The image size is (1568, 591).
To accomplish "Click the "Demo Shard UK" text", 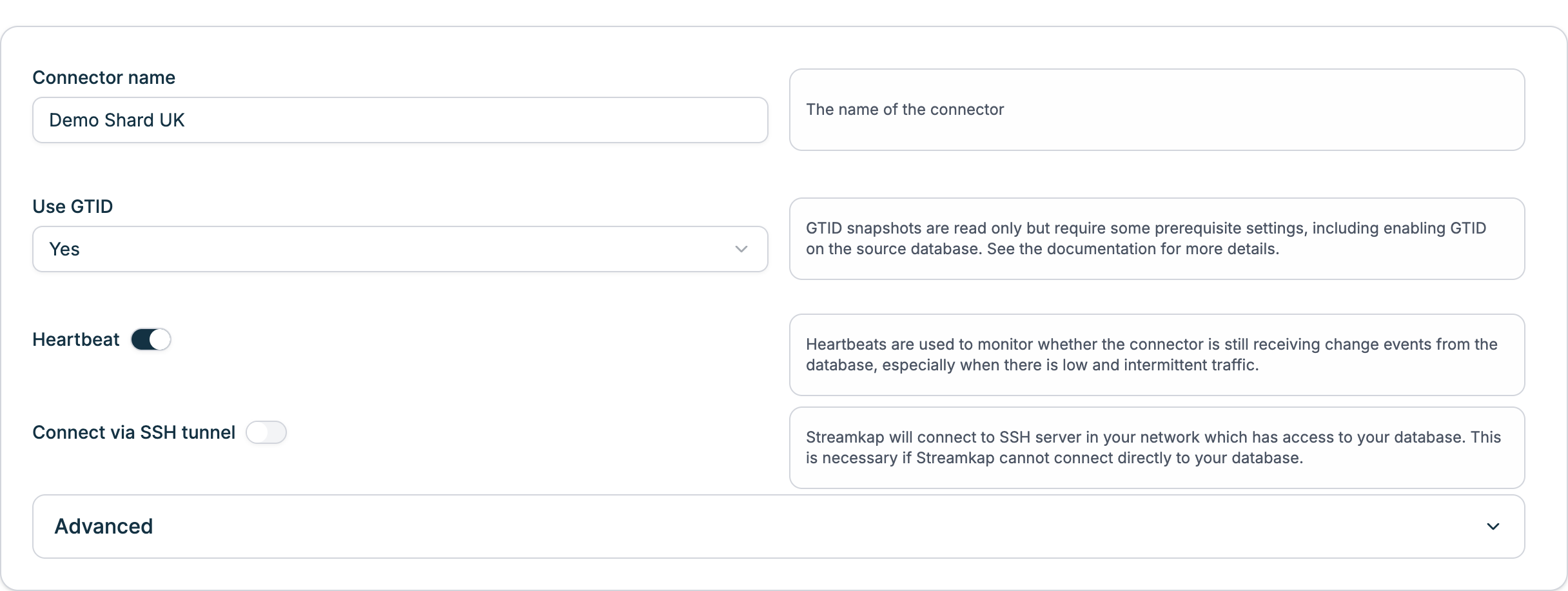I will [117, 120].
